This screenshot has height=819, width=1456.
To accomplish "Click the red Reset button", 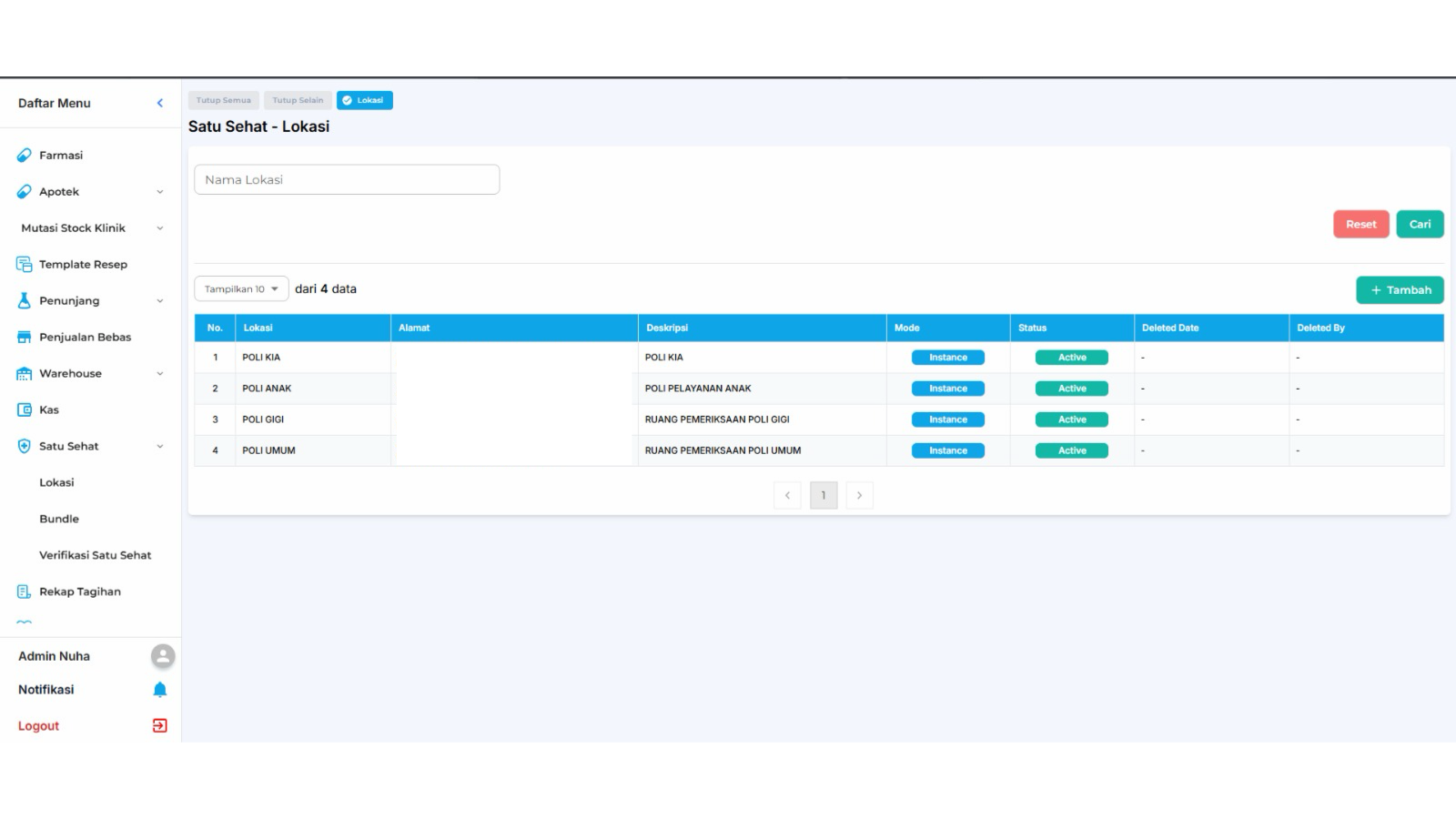I will pyautogui.click(x=1361, y=225).
